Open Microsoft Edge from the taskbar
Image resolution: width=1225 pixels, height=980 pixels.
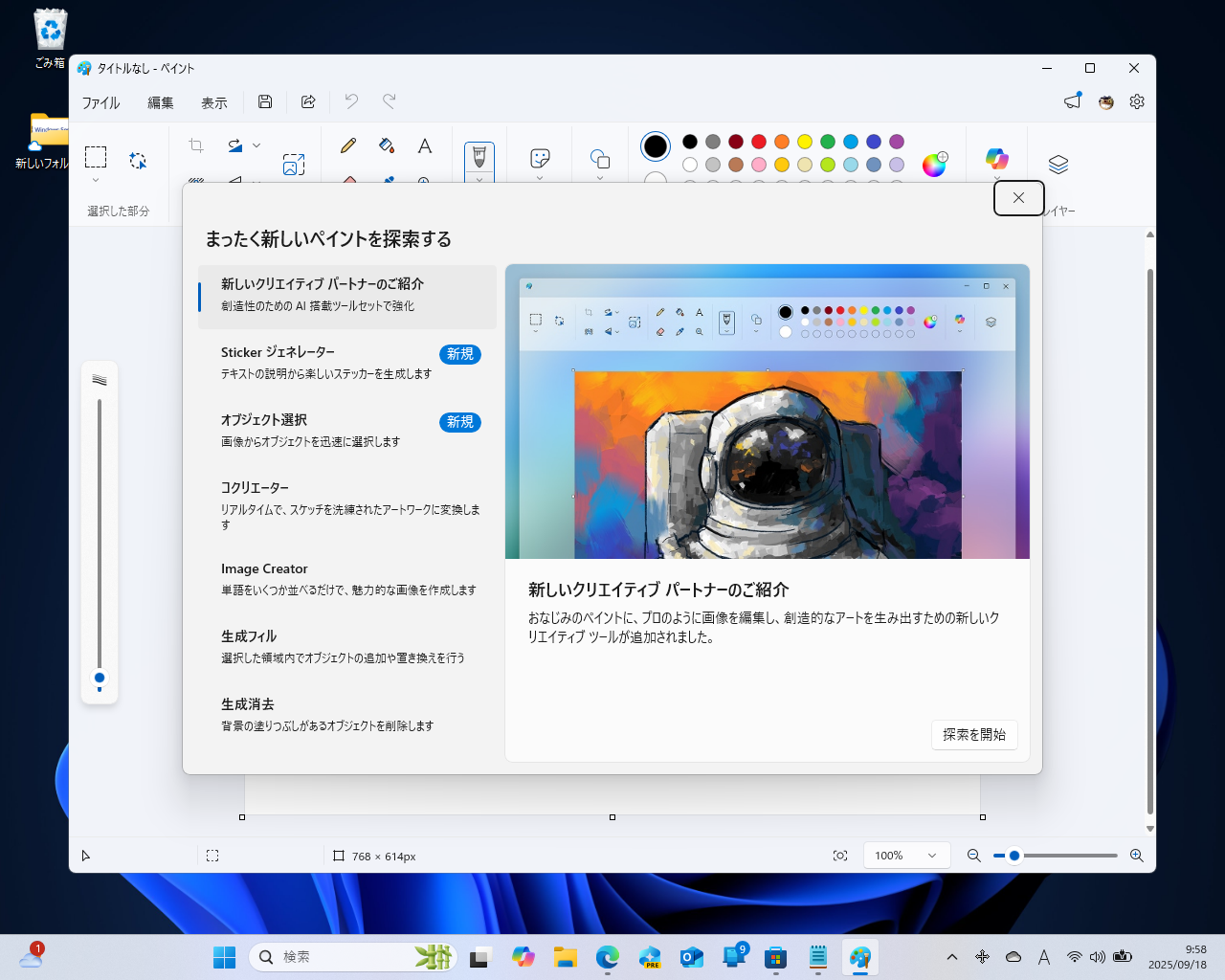pyautogui.click(x=607, y=956)
